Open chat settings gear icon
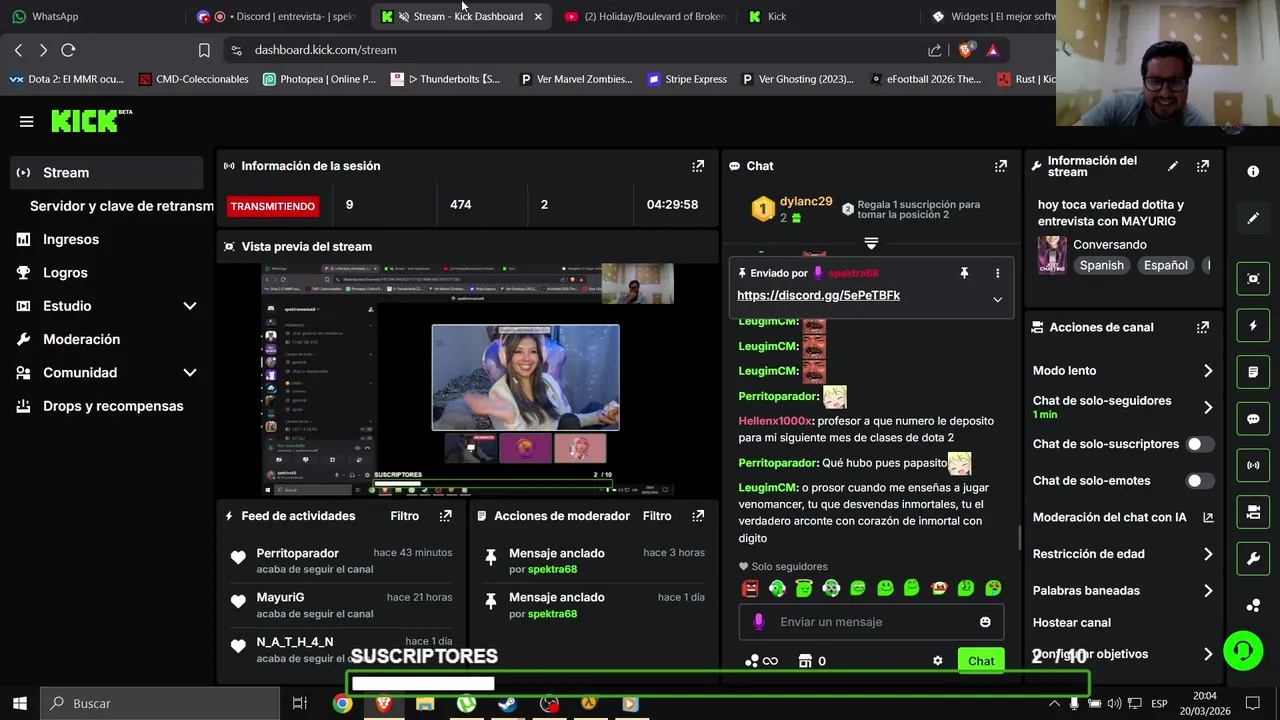Viewport: 1280px width, 720px height. pos(937,661)
